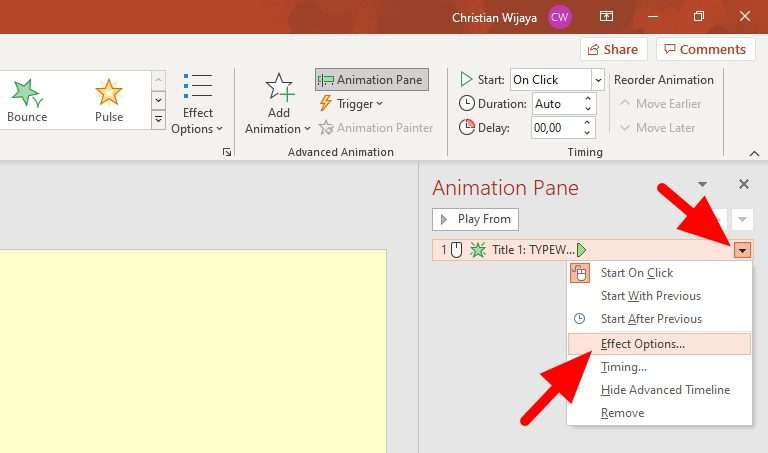Open Ribbon Display Options icon
Screen dimensions: 768x453
tap(606, 17)
